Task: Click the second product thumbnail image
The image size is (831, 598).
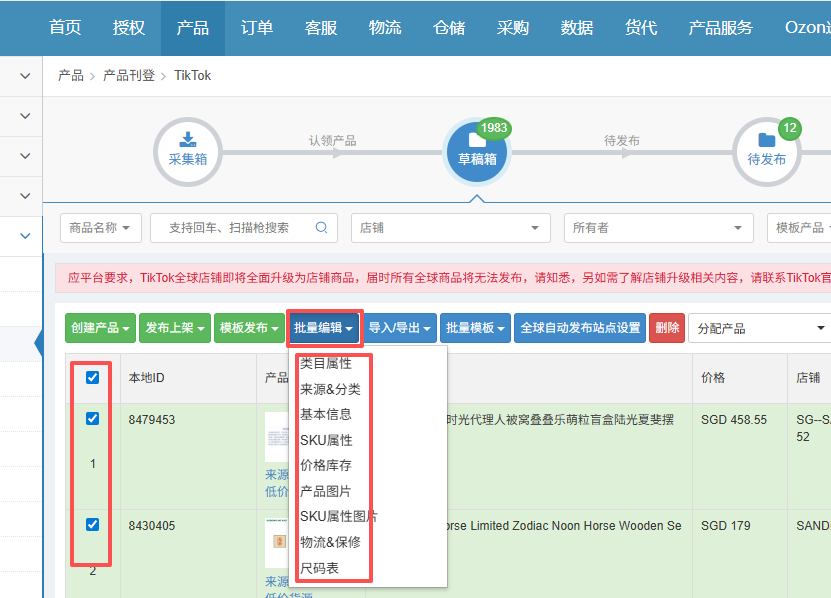Action: coord(276,542)
